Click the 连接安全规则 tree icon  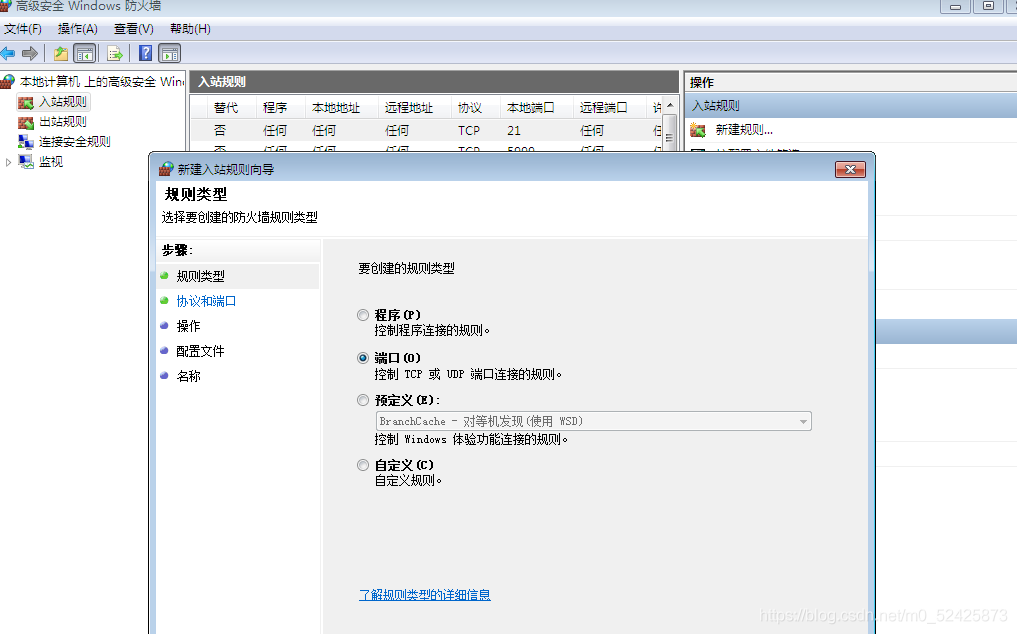coord(26,141)
